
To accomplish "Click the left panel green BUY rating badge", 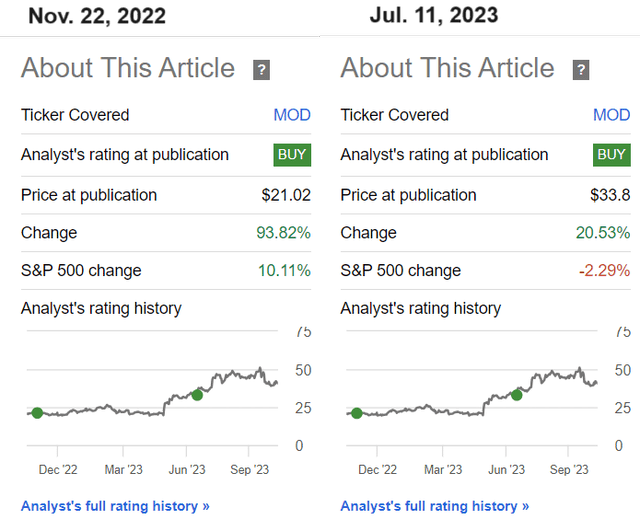I will (x=292, y=155).
